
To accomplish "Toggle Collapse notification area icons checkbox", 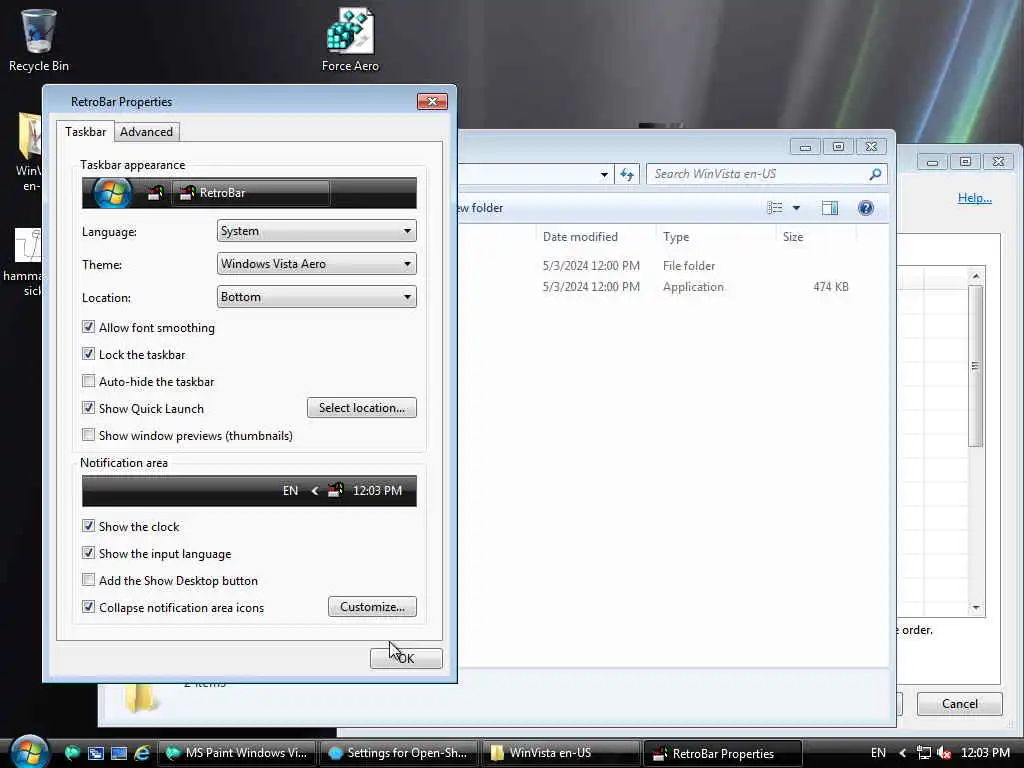I will pyautogui.click(x=88, y=607).
